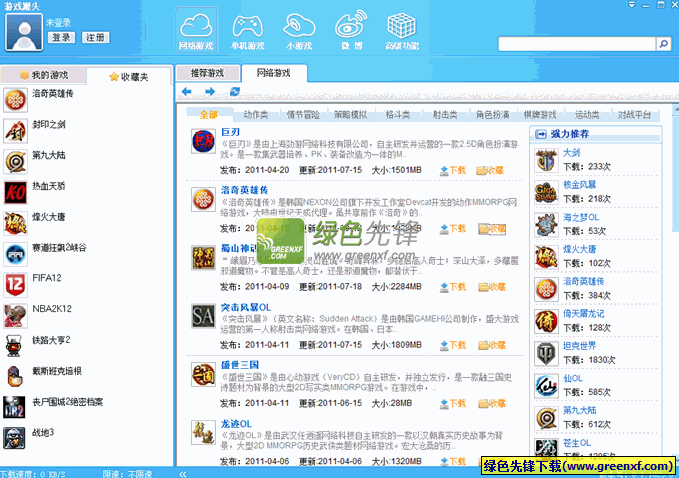The height and width of the screenshot is (478, 679).
Task: Open the 龙迹OL title link
Action: pyautogui.click(x=236, y=423)
